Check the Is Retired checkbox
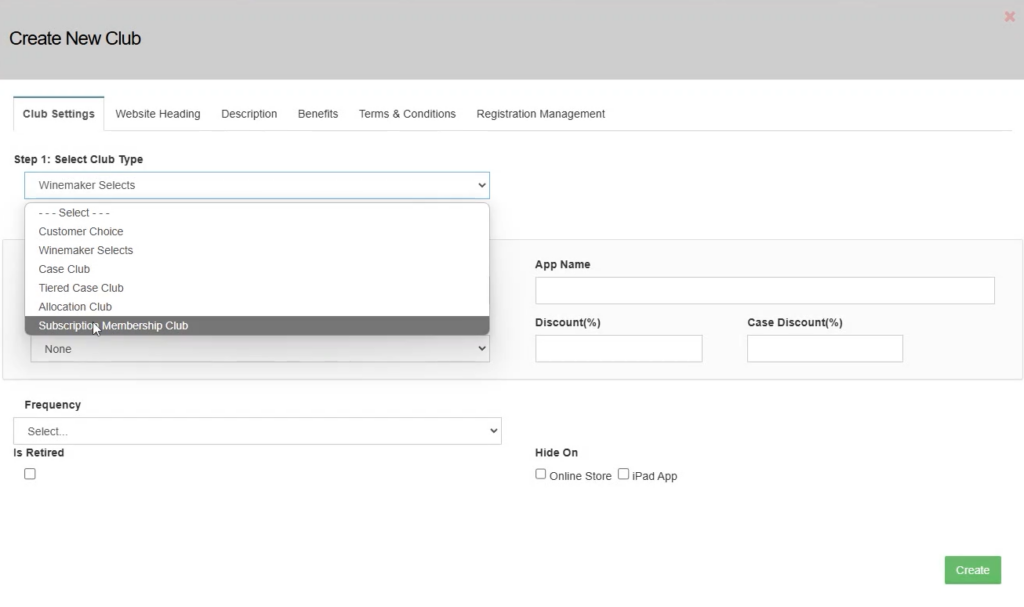 pyautogui.click(x=29, y=473)
